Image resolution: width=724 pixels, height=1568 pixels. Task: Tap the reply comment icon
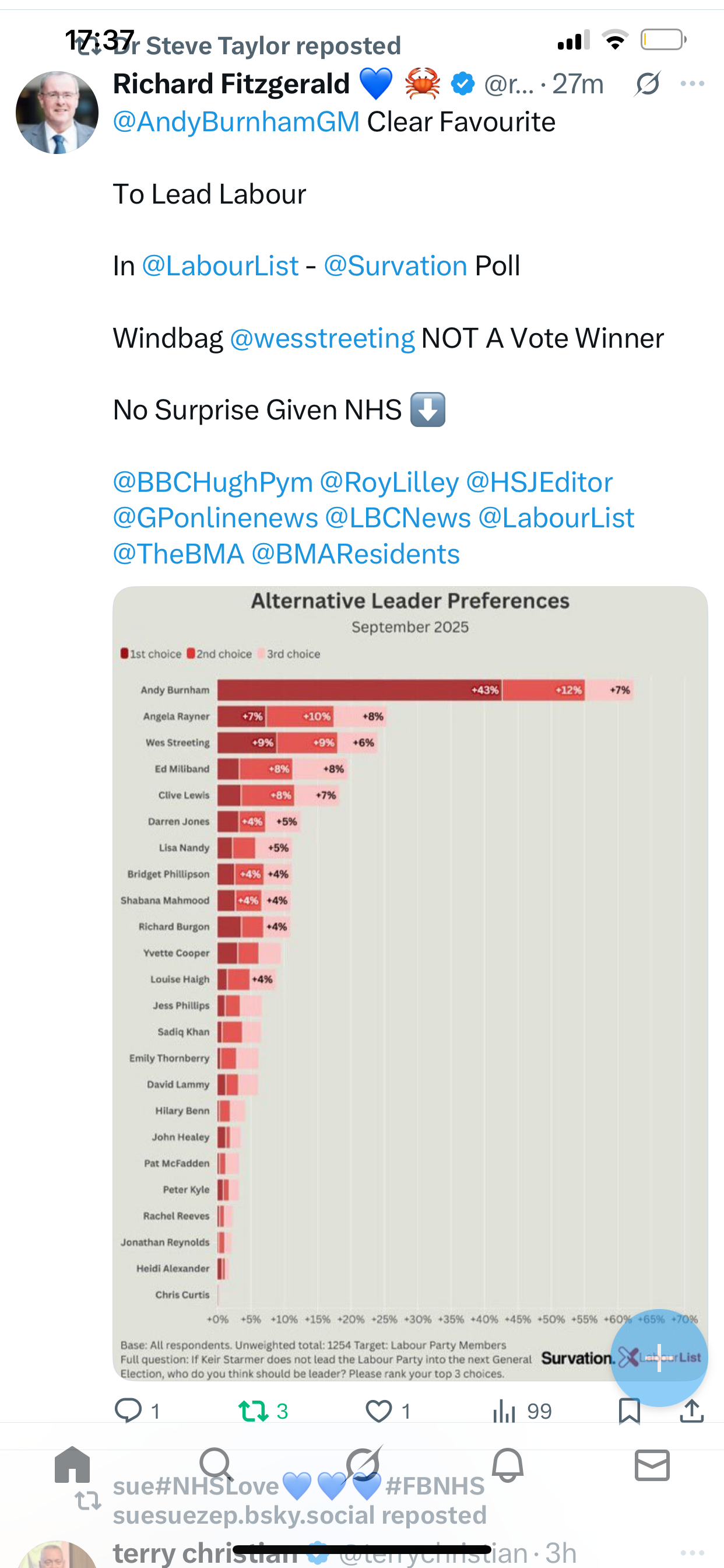click(128, 1410)
